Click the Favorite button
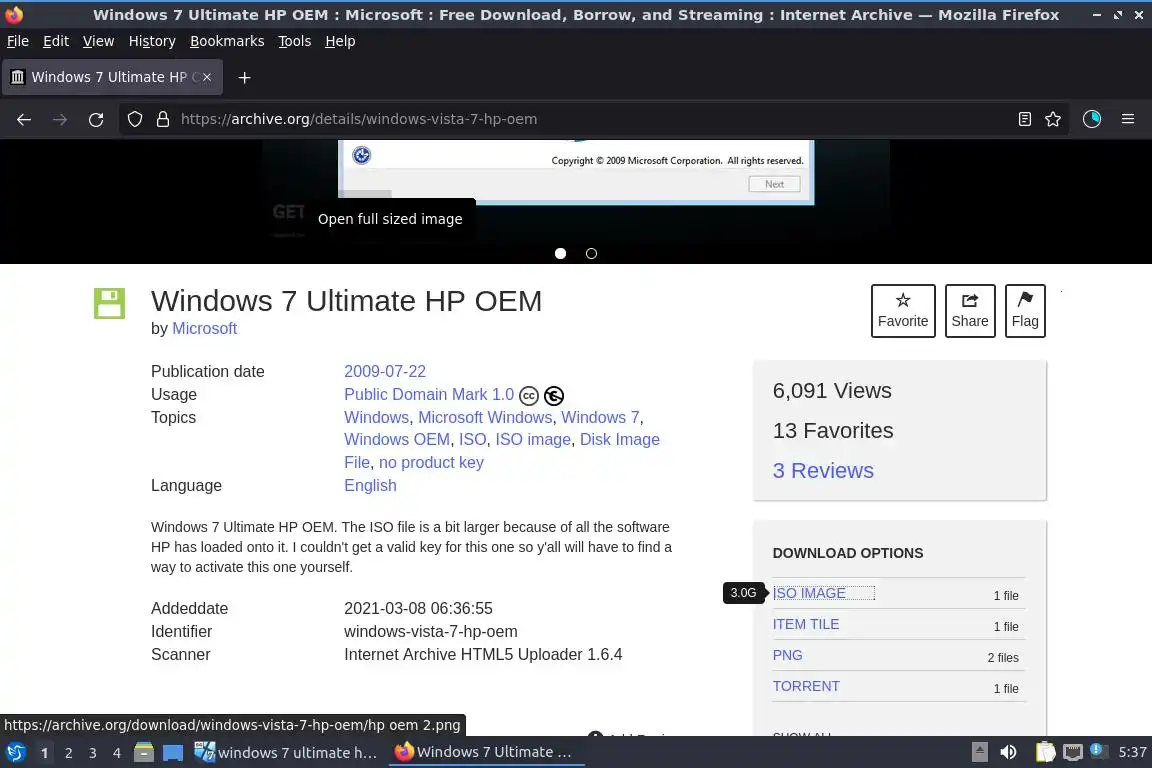The image size is (1152, 768). coord(903,311)
